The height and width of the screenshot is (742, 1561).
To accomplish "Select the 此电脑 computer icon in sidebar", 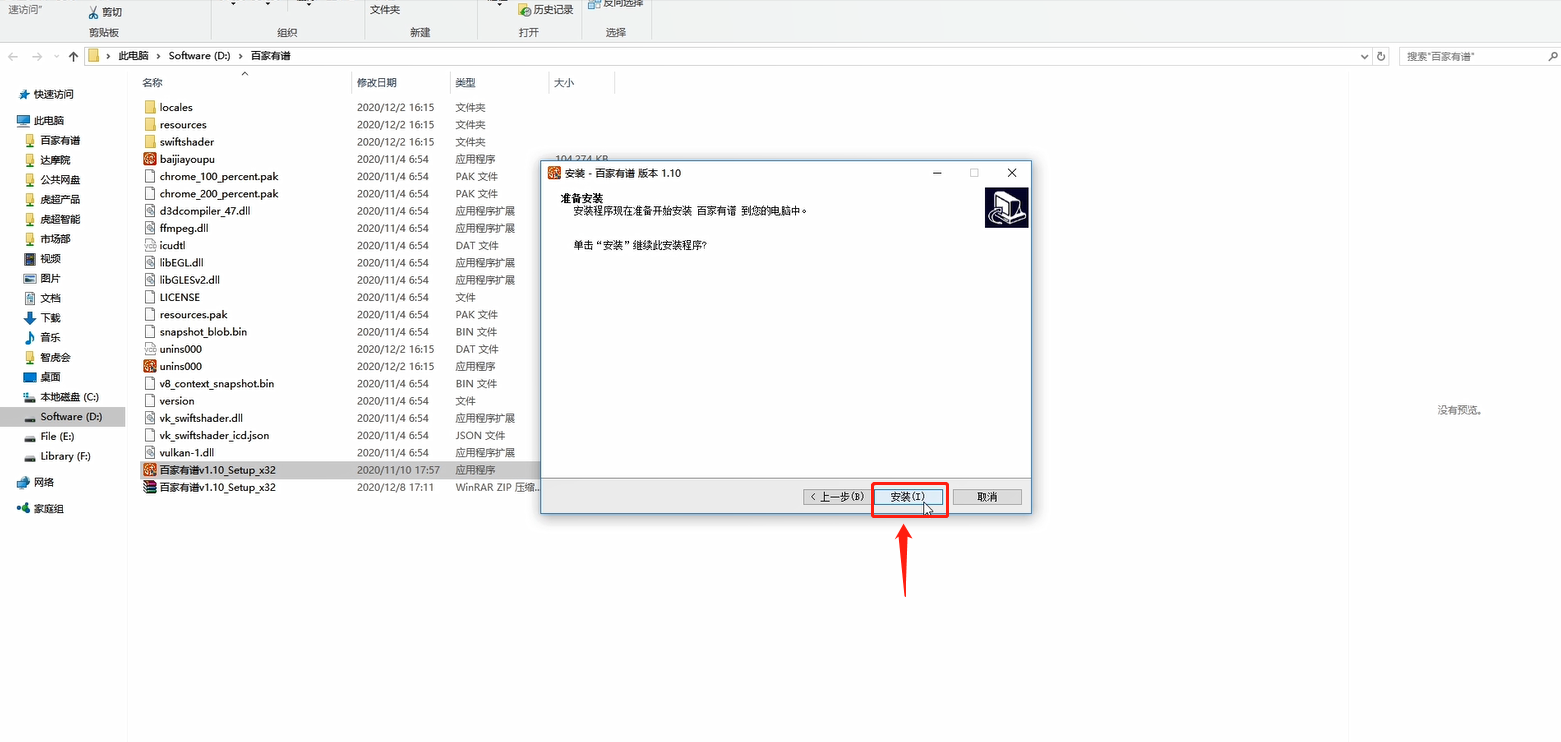I will 24,121.
